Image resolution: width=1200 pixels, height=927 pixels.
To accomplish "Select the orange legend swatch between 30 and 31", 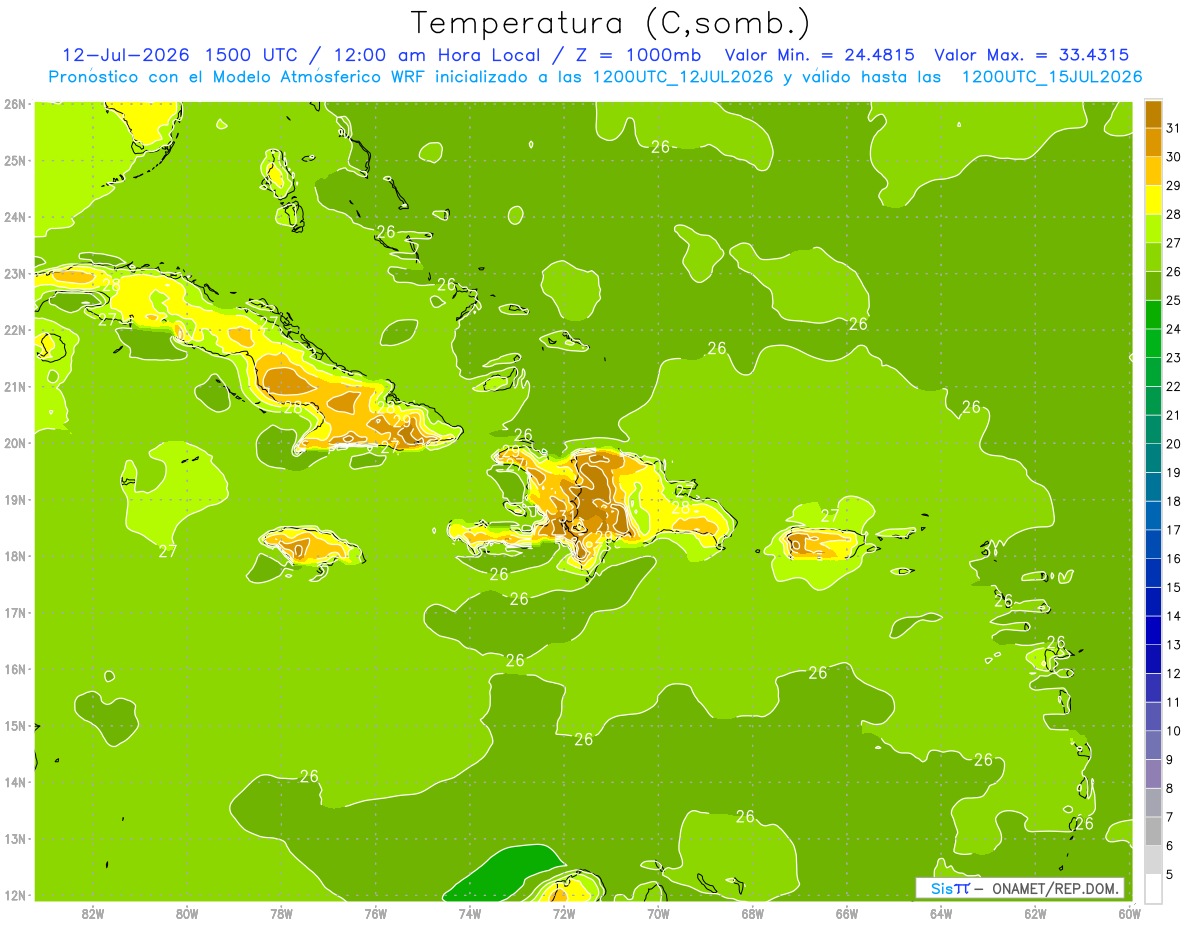I will tap(1153, 143).
